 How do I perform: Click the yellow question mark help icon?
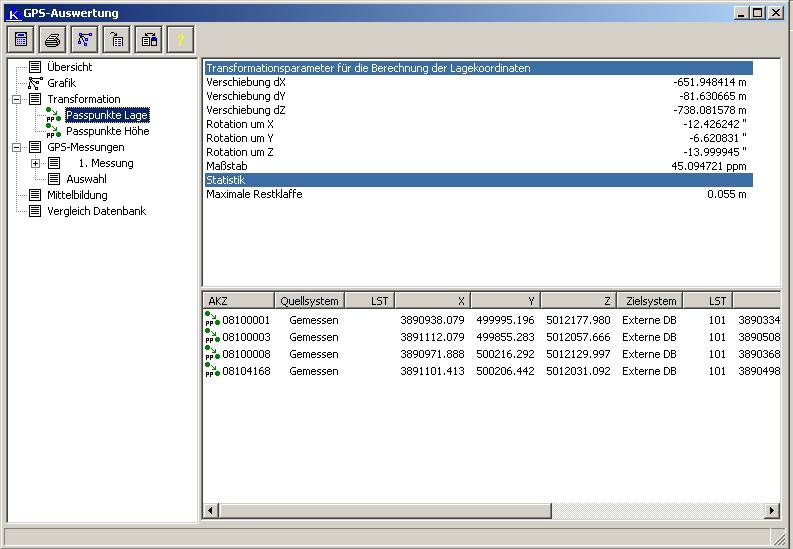coord(181,39)
